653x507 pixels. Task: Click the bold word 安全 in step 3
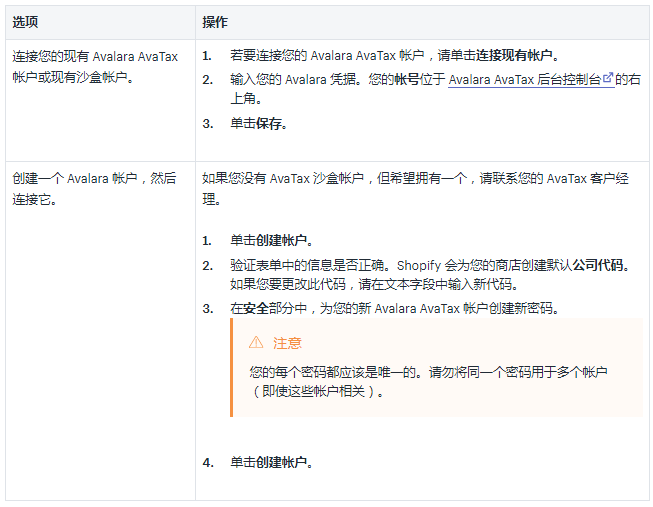[256, 308]
